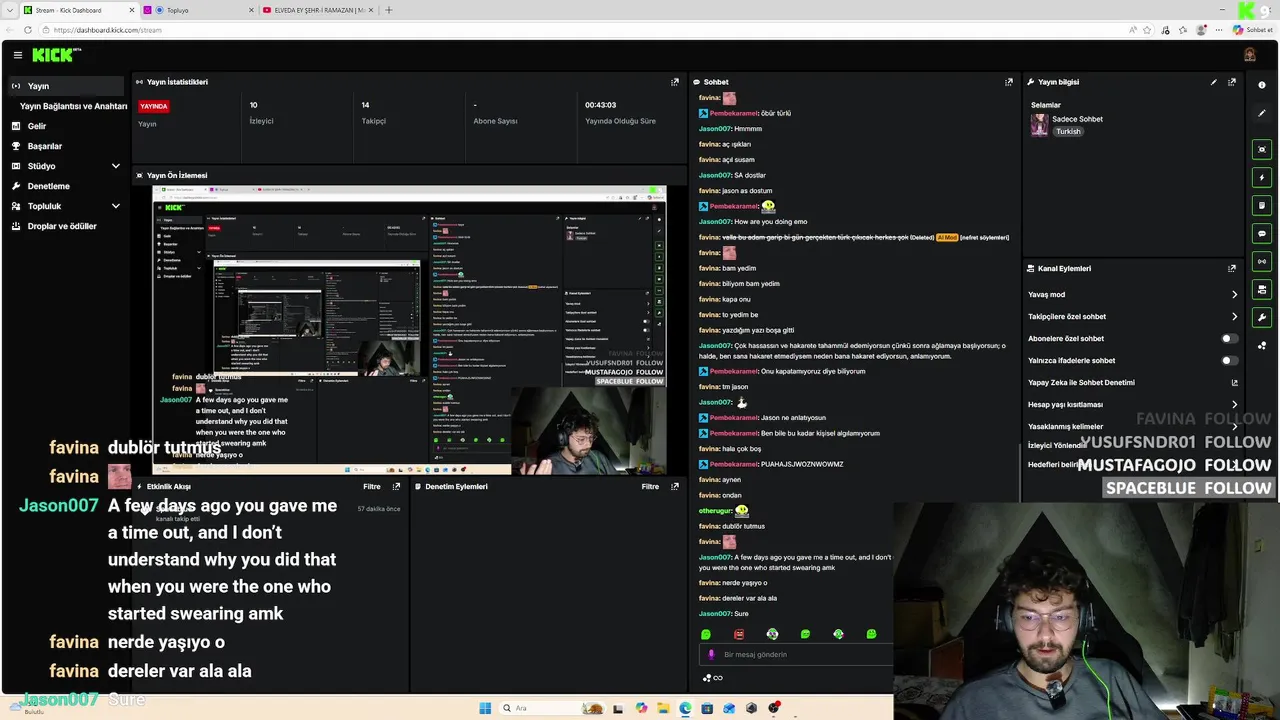The image size is (1280, 720).
Task: Open Takipçilere özel sohbet settings arrow
Action: tap(1235, 316)
